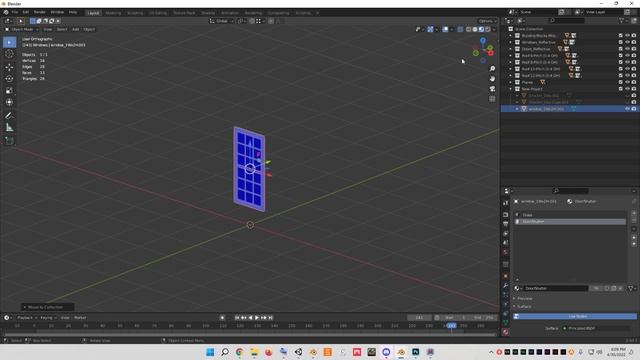Image resolution: width=640 pixels, height=360 pixels.
Task: Click the outliner search field
Action: point(567,20)
